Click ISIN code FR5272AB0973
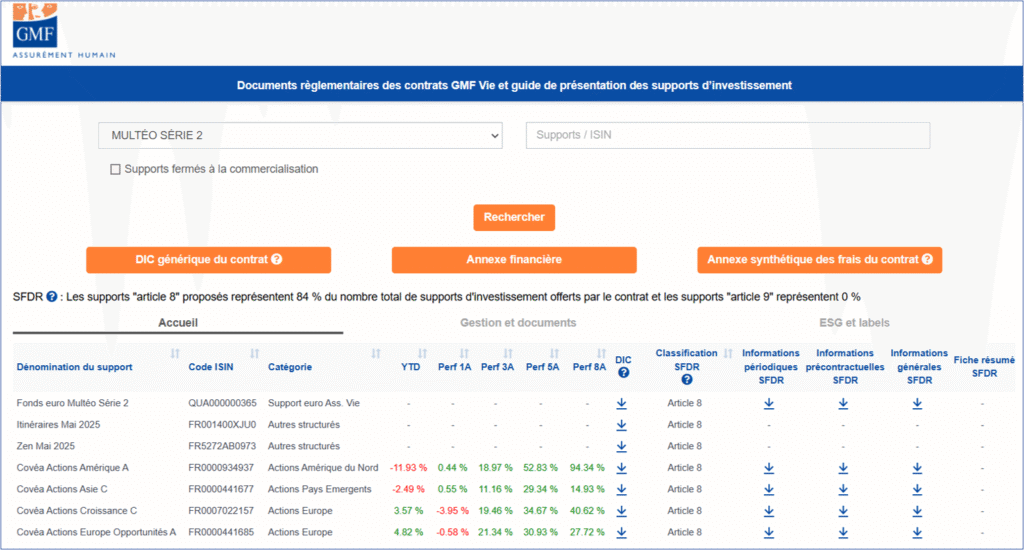1024x550 pixels. point(222,446)
